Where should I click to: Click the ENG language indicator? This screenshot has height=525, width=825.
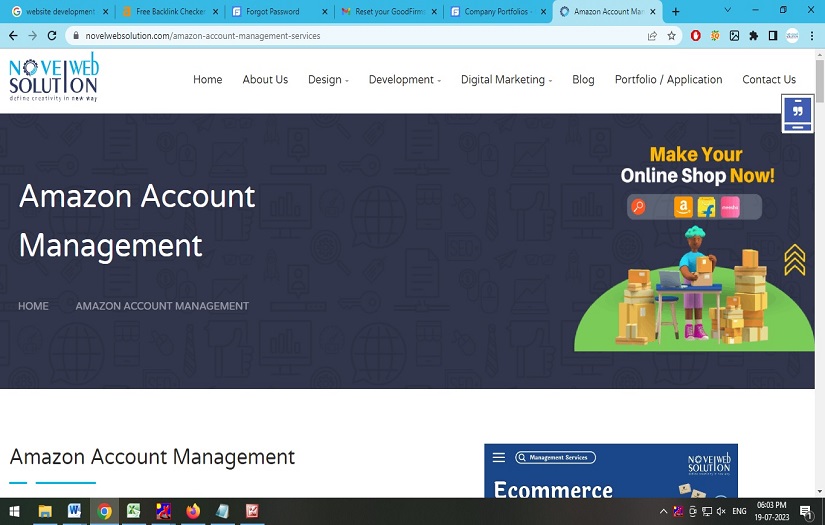click(739, 511)
